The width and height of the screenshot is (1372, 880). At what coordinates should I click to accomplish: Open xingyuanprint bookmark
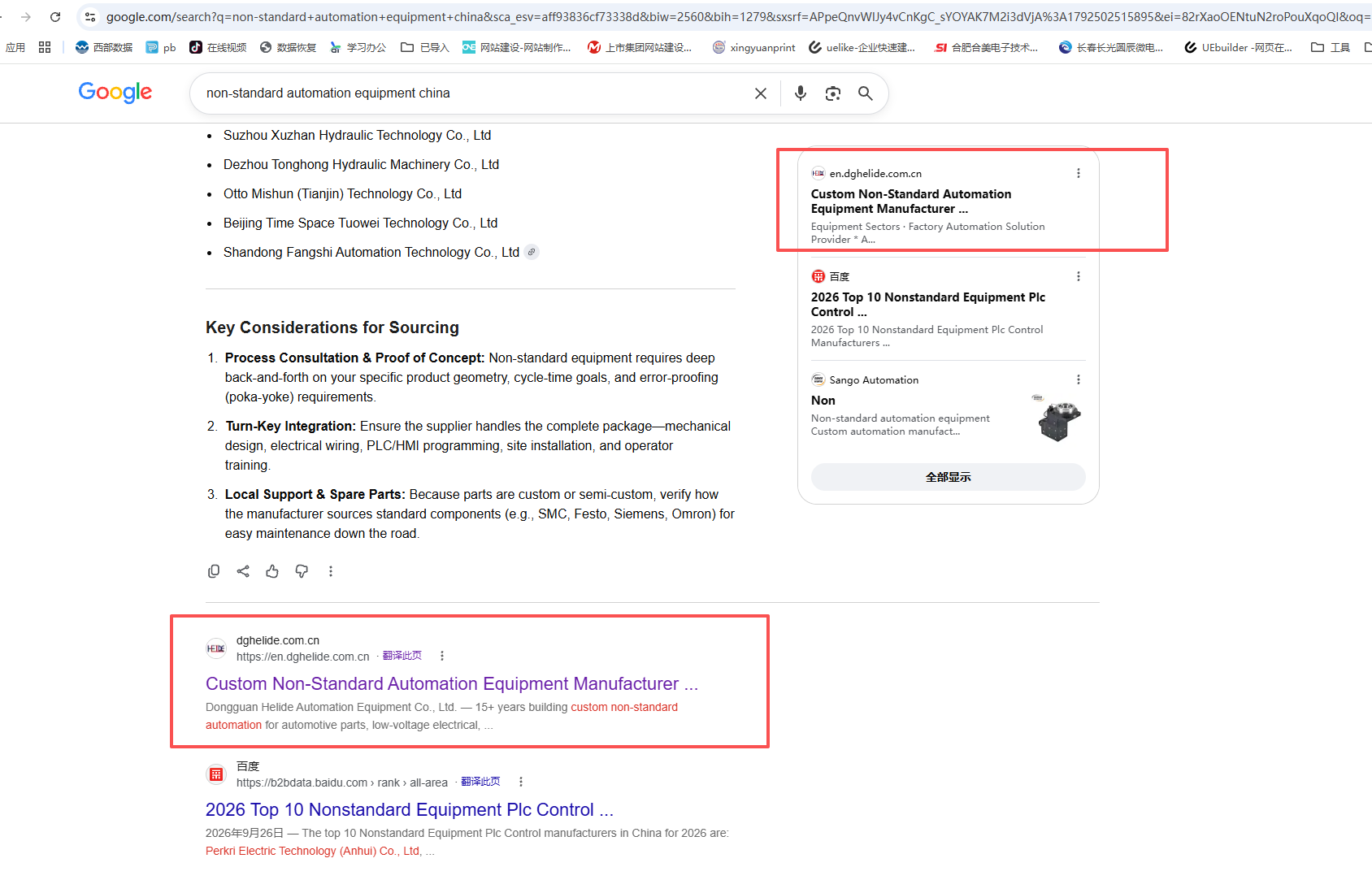point(754,47)
